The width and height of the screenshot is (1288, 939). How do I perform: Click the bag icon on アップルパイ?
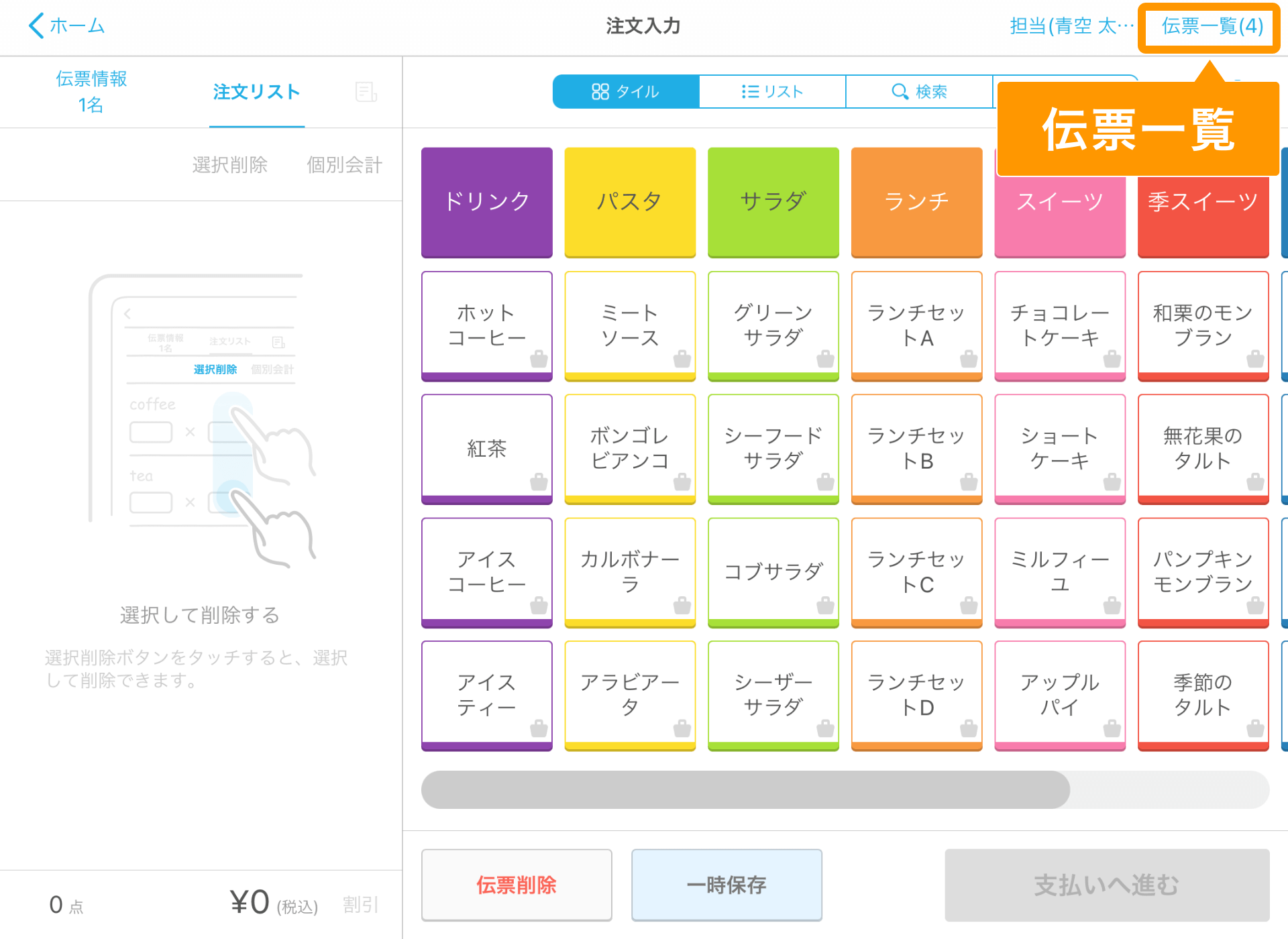tap(1112, 728)
